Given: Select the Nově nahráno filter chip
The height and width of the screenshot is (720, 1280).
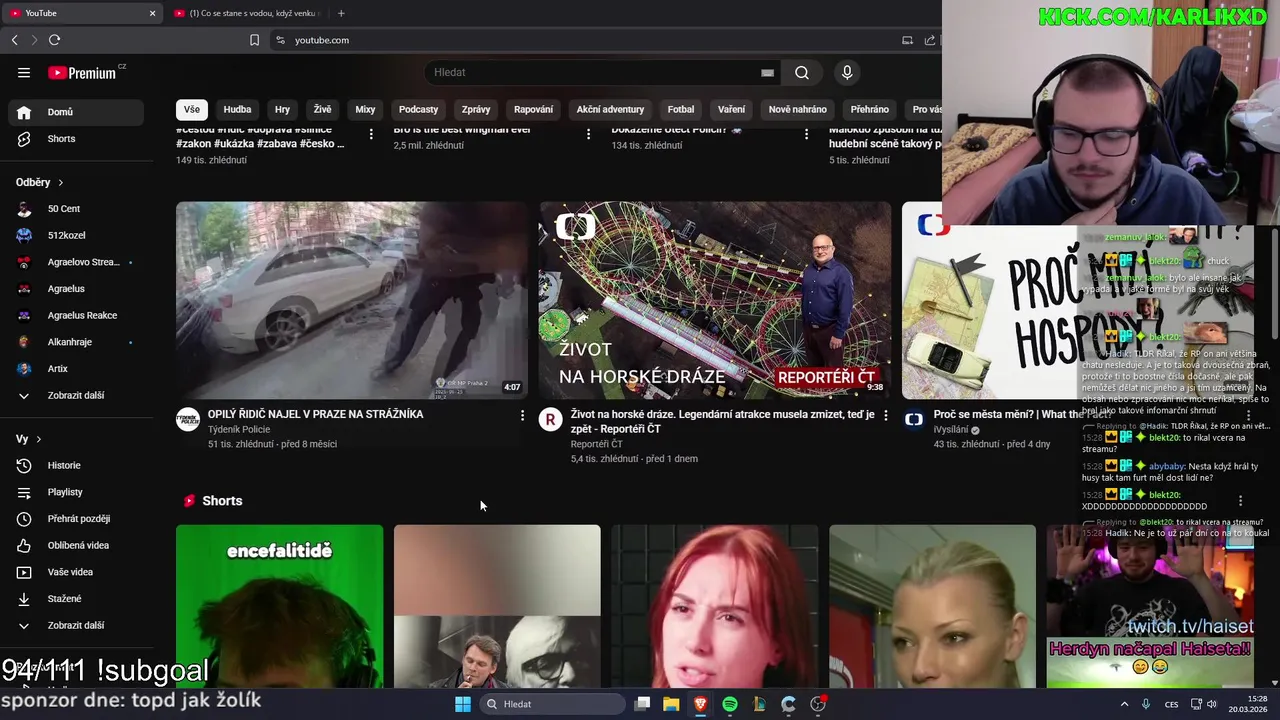Looking at the screenshot, I should (797, 109).
